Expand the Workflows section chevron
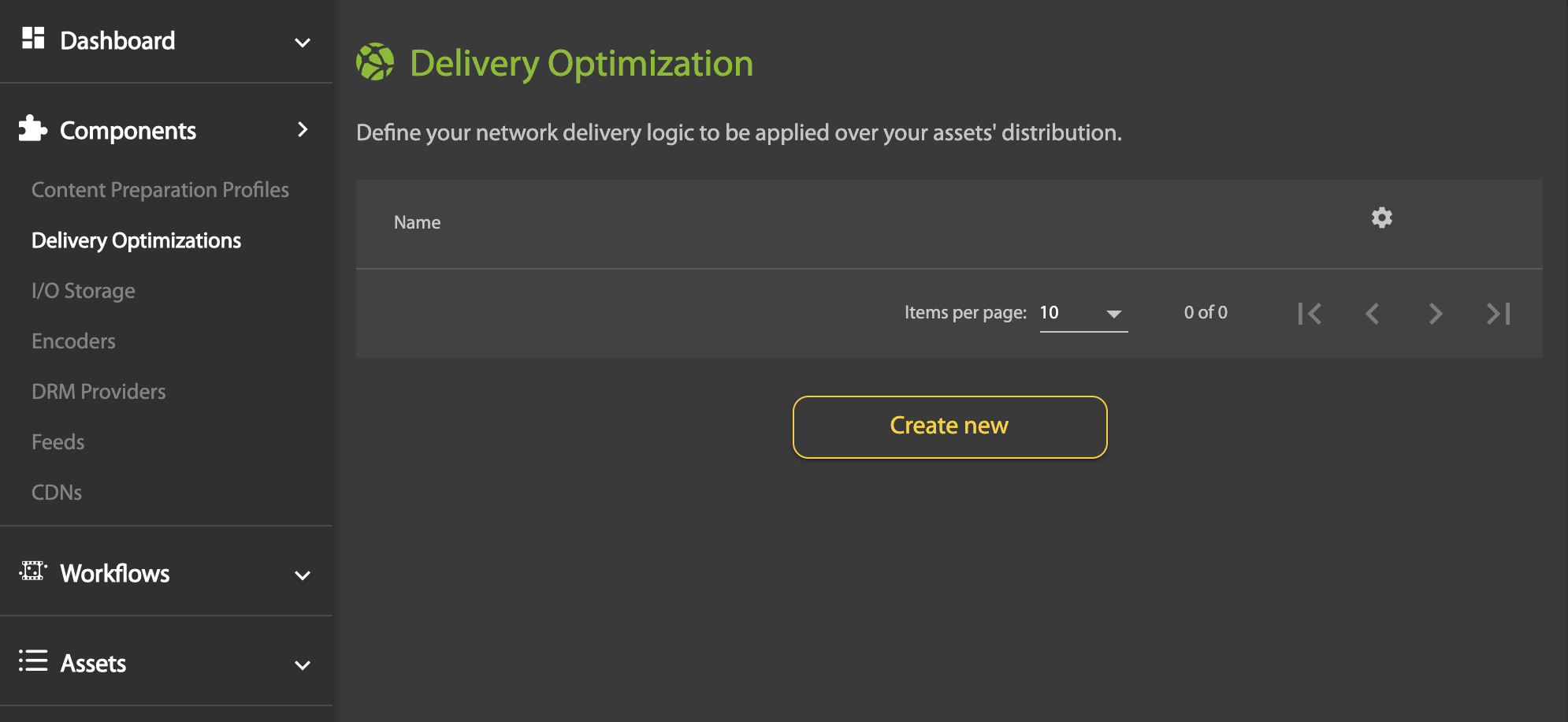The height and width of the screenshot is (722, 1568). point(303,575)
